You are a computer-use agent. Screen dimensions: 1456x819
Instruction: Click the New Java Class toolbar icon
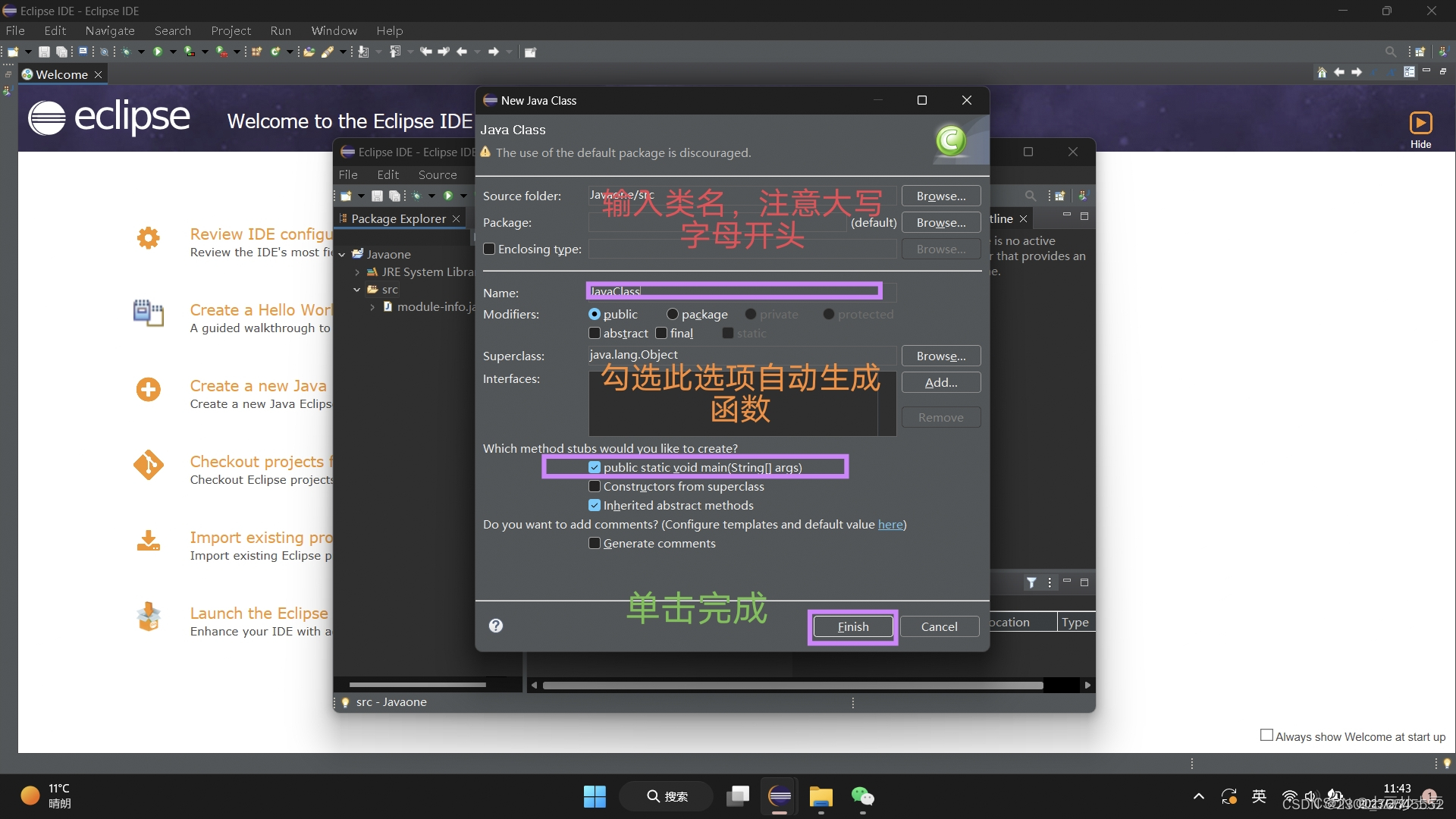point(275,52)
